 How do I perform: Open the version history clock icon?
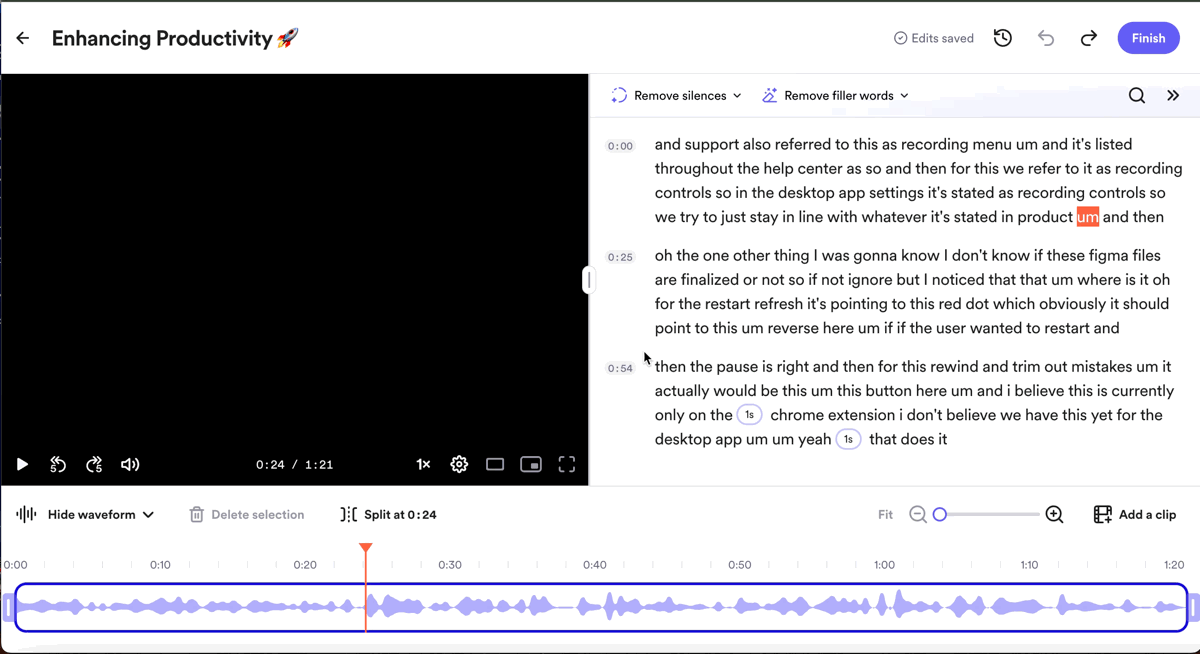[x=1002, y=38]
